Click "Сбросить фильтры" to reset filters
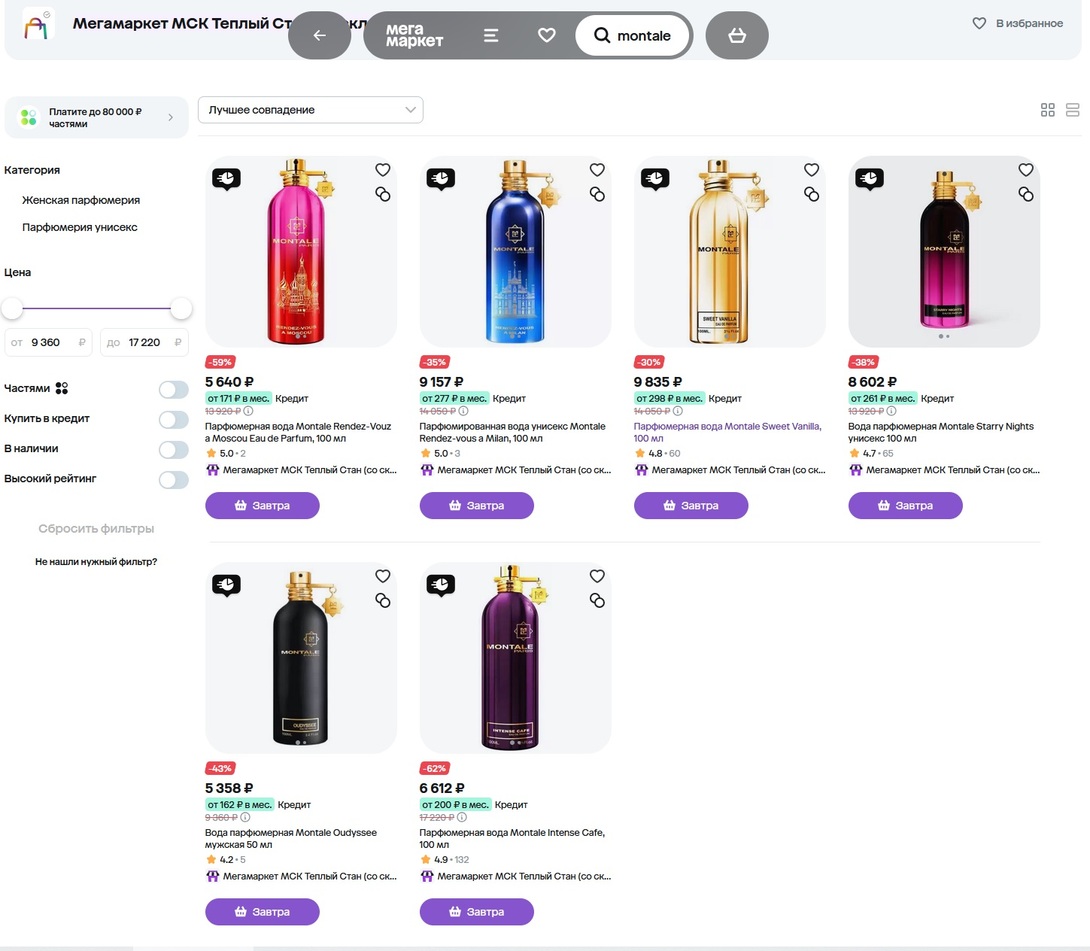Screen dimensions: 1090x951 pyautogui.click(x=96, y=529)
